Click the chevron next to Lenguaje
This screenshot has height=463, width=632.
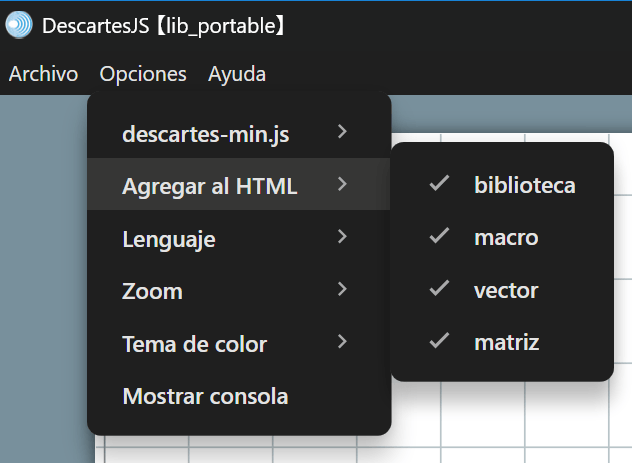[343, 237]
